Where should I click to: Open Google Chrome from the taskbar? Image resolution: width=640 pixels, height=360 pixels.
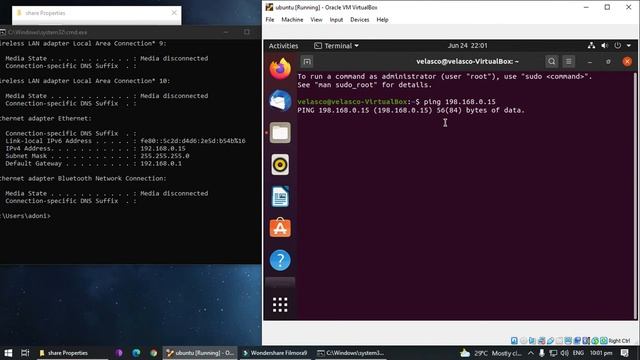[153, 353]
